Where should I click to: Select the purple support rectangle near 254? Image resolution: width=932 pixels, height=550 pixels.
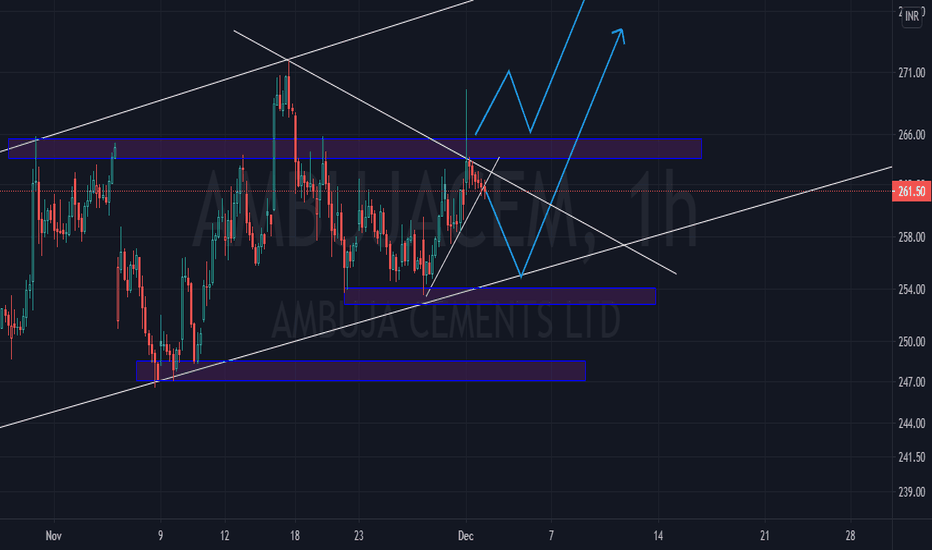[500, 296]
